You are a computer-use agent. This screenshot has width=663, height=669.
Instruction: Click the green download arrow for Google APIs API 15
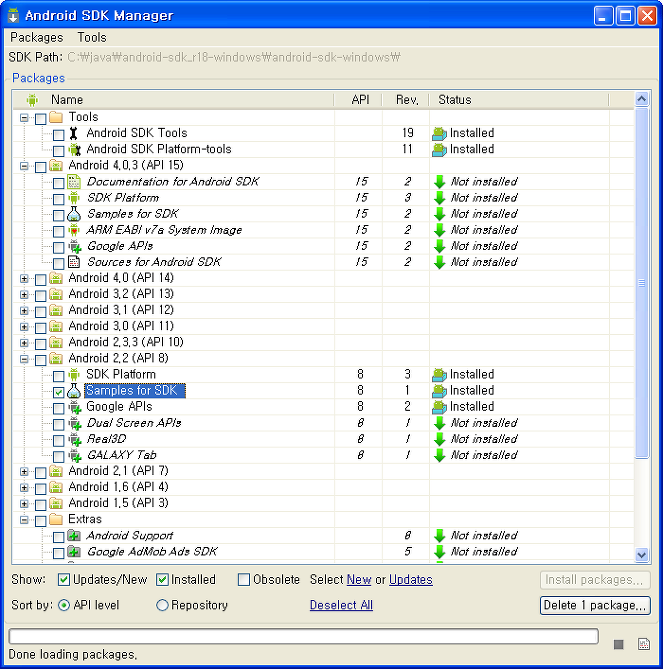[x=439, y=246]
